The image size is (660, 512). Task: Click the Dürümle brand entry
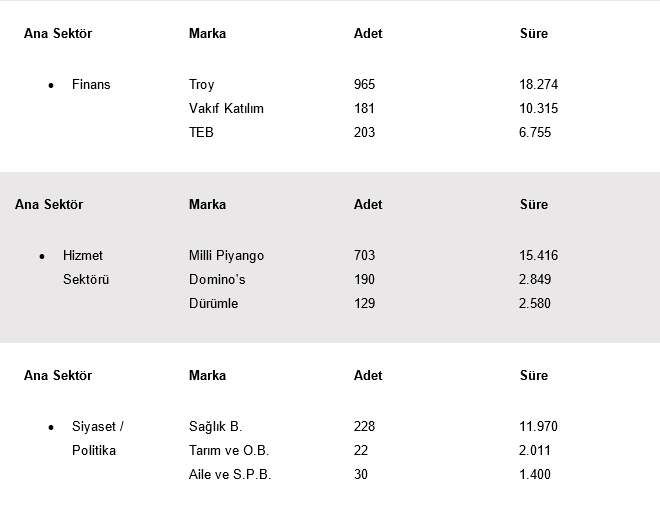tap(214, 304)
